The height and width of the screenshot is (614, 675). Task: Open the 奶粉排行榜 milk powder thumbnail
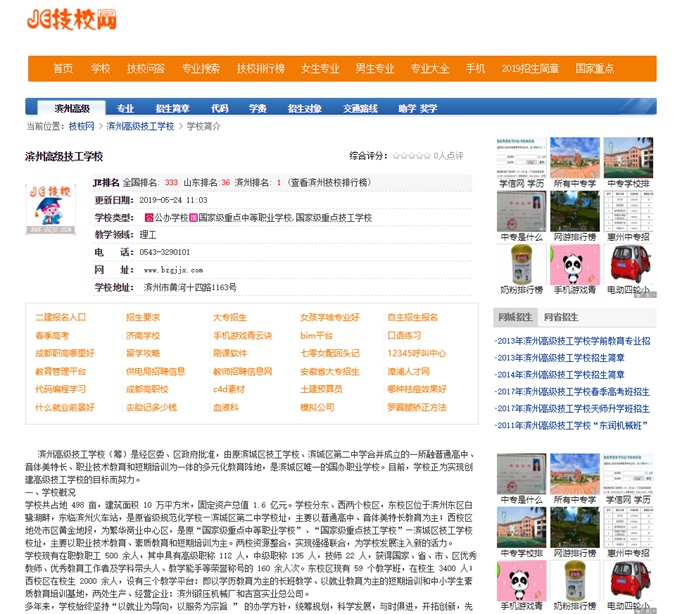(x=522, y=264)
